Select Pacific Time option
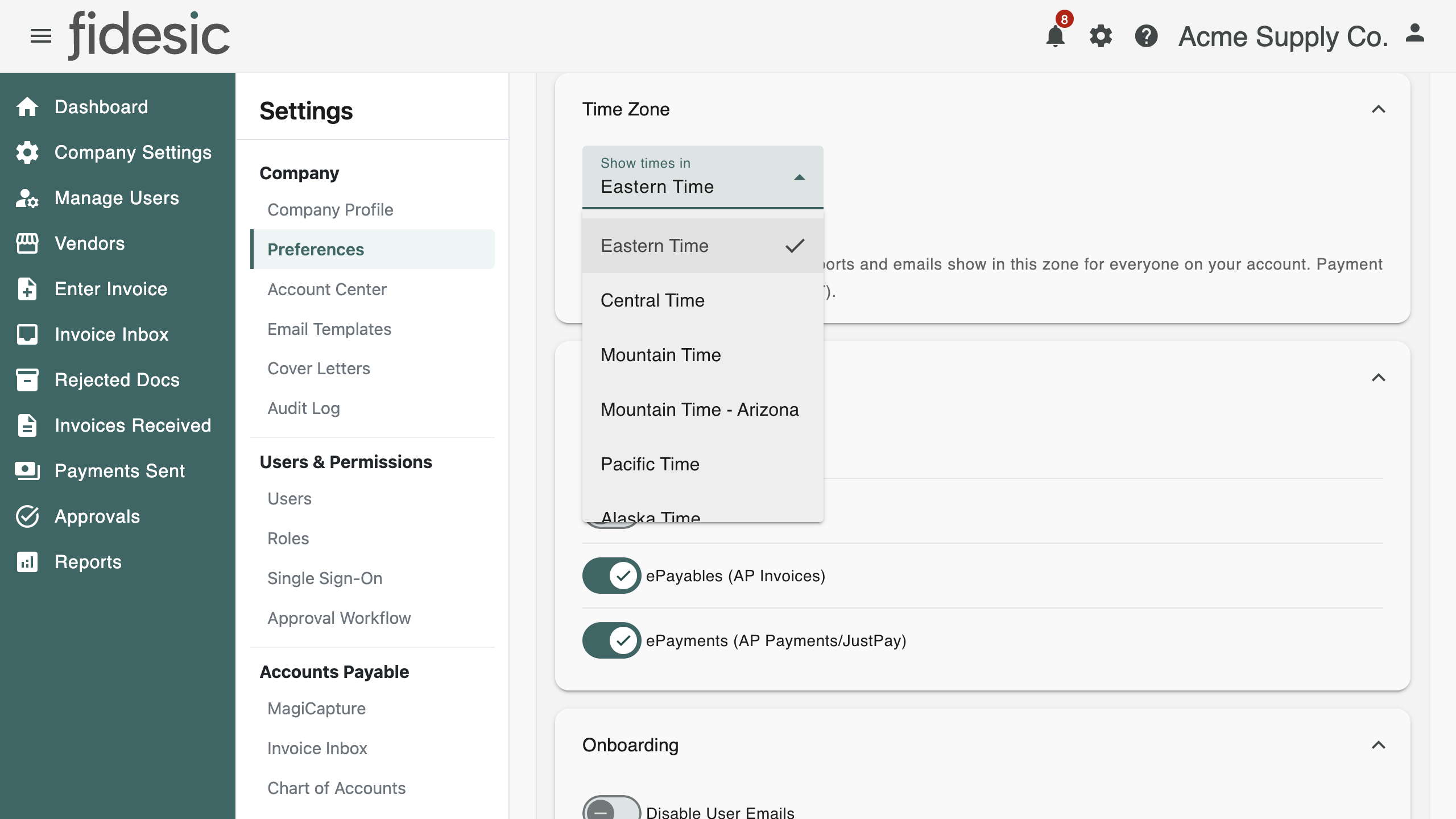 pyautogui.click(x=702, y=464)
